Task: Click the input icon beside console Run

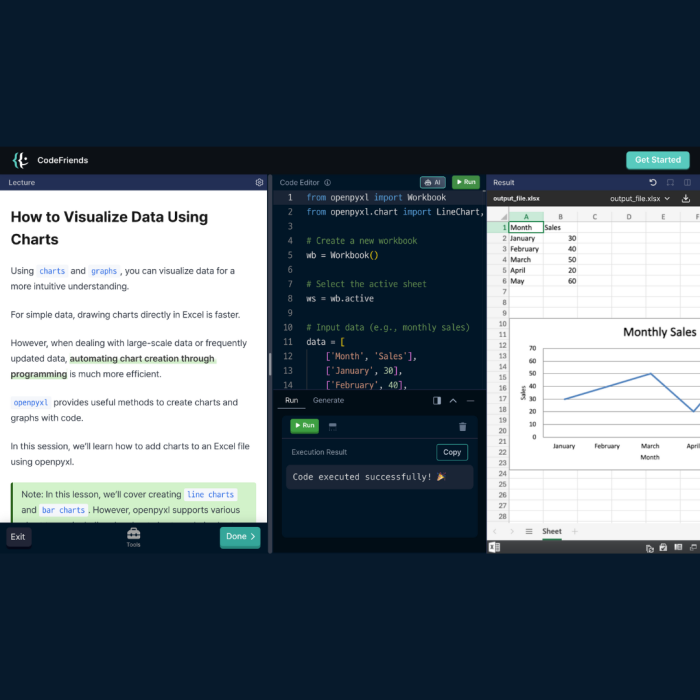Action: (333, 426)
